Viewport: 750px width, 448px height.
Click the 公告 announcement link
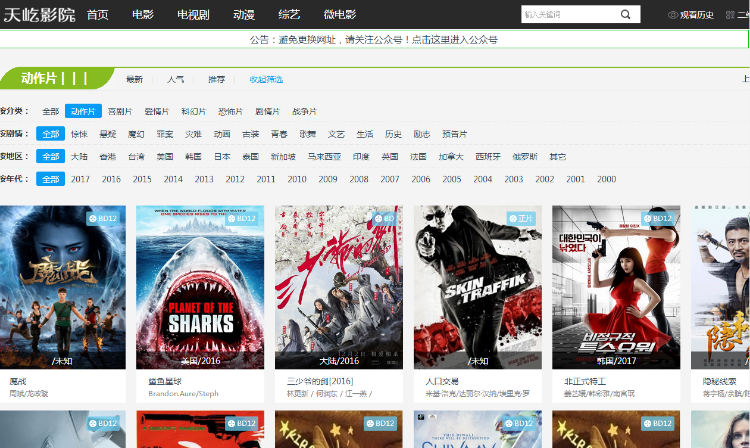374,40
